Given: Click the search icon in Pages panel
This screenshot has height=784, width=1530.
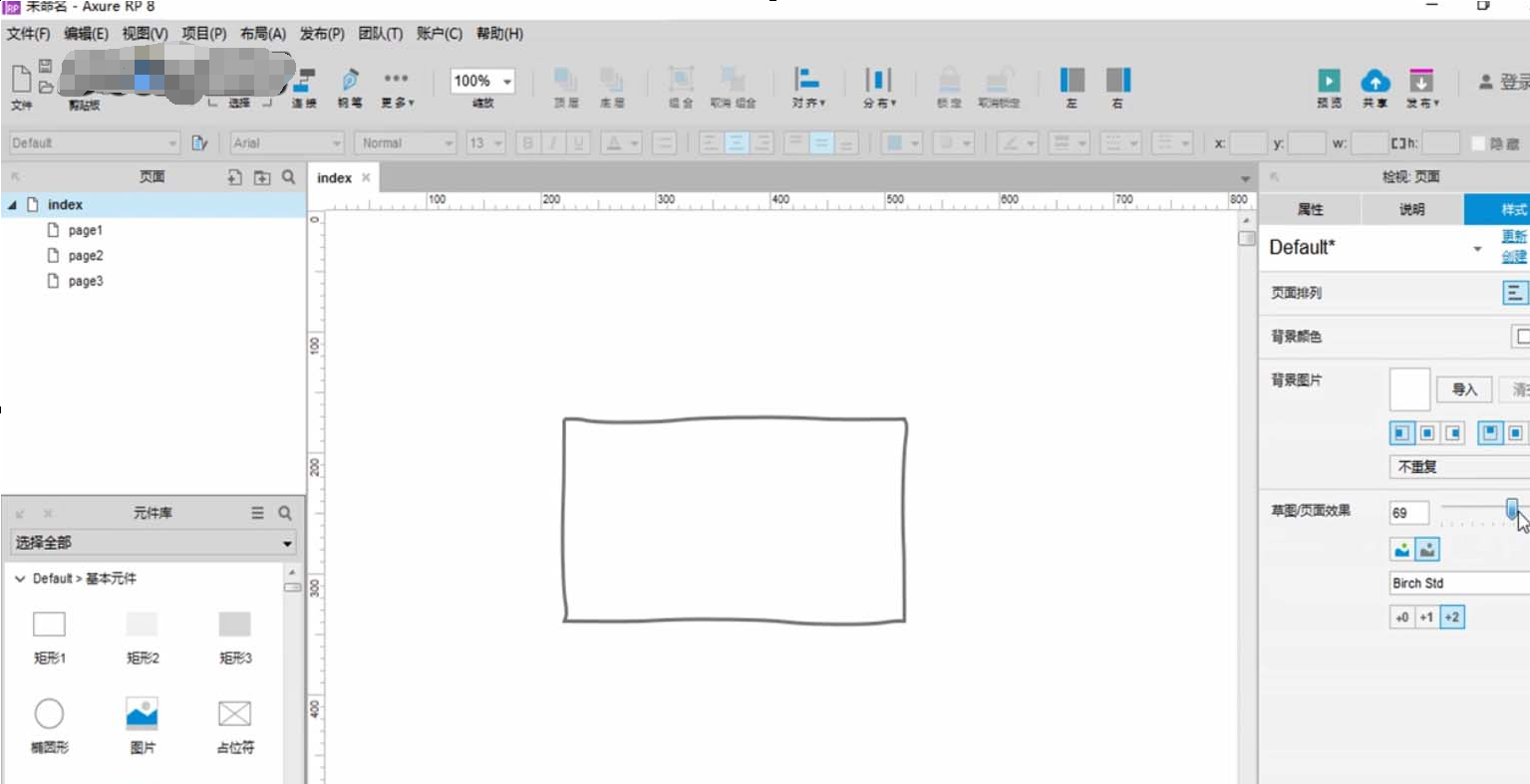Looking at the screenshot, I should click(x=288, y=177).
